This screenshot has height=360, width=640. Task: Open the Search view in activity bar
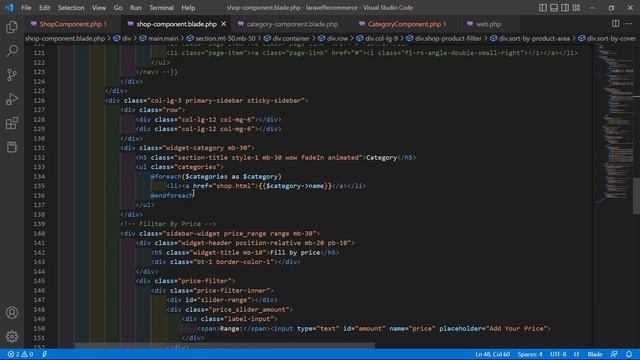tap(12, 51)
